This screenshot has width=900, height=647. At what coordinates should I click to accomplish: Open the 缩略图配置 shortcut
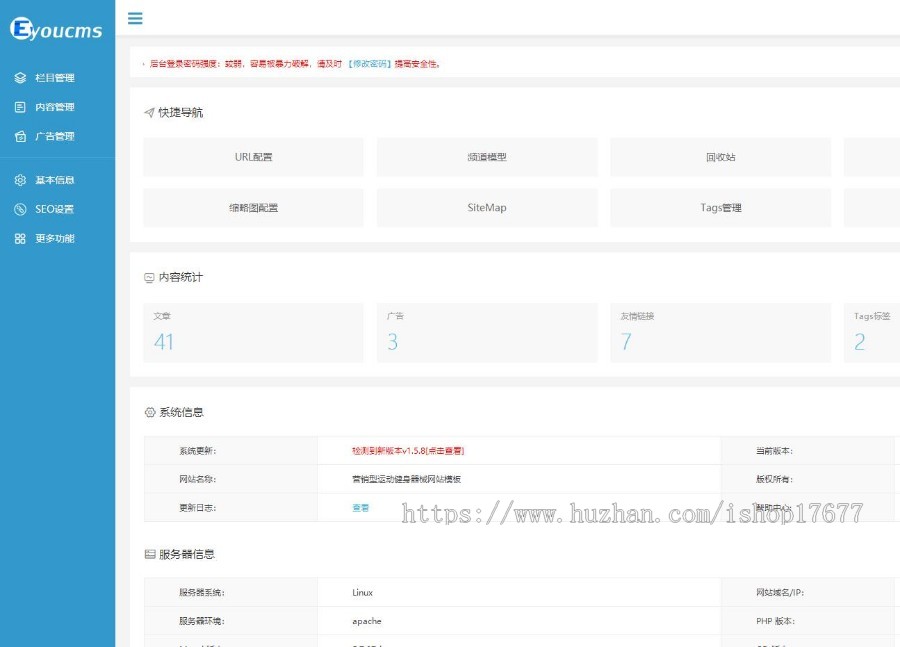point(253,208)
